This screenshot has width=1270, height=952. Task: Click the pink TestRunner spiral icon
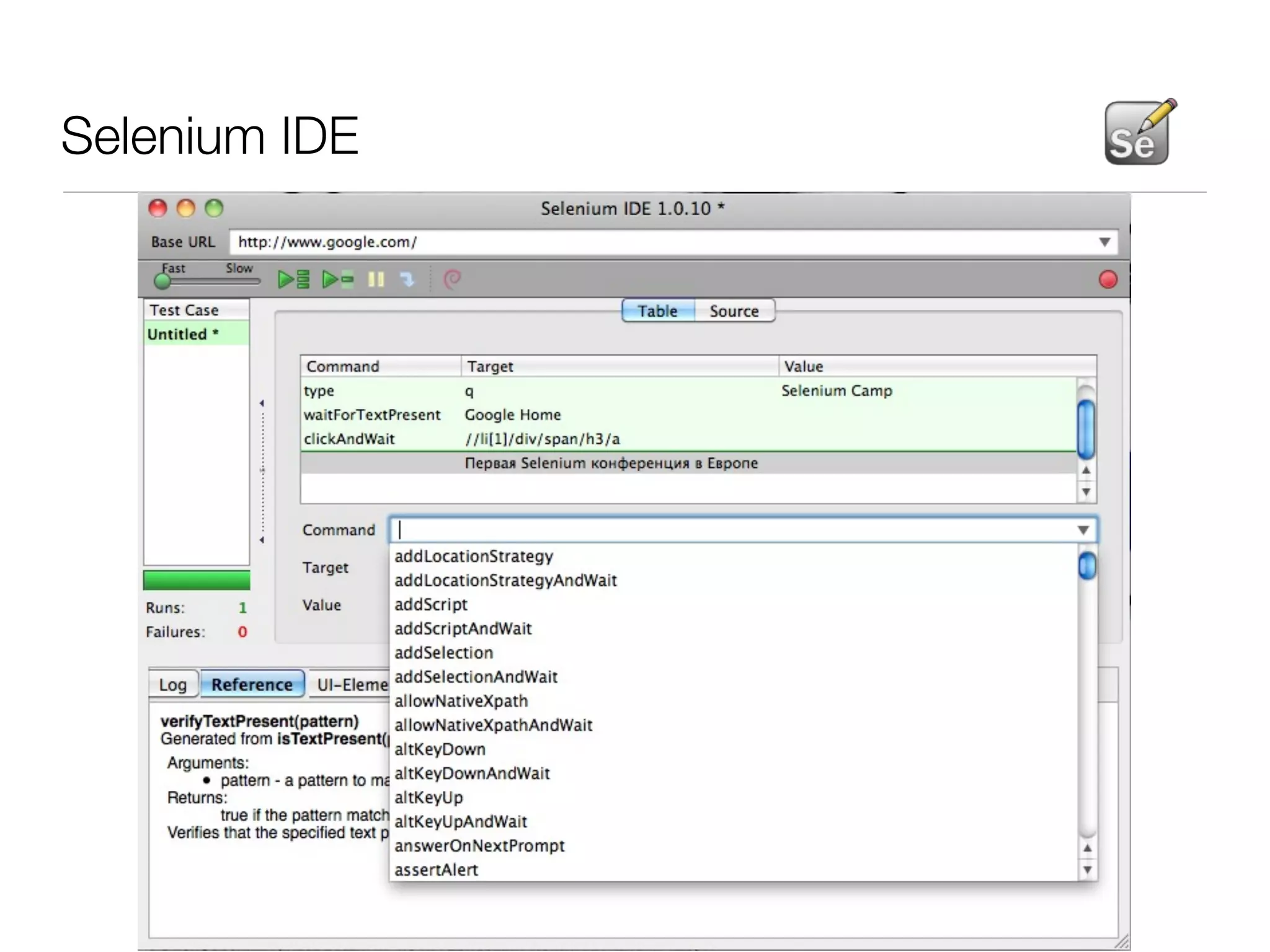[x=452, y=280]
